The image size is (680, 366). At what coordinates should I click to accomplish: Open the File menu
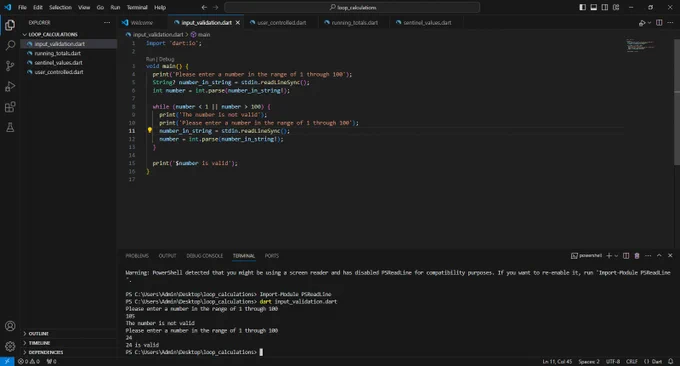[22, 7]
